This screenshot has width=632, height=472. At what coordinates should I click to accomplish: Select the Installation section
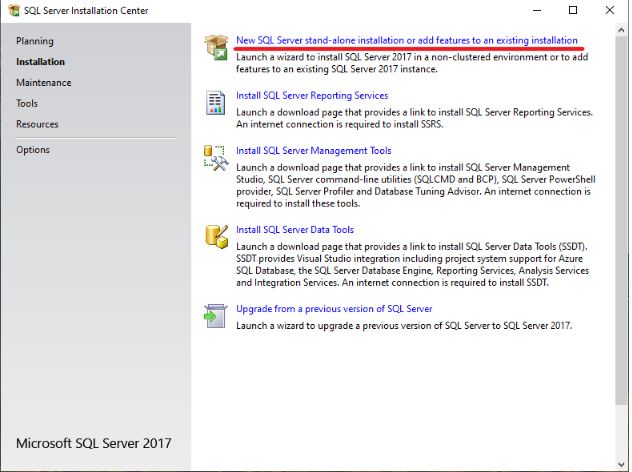coord(40,62)
